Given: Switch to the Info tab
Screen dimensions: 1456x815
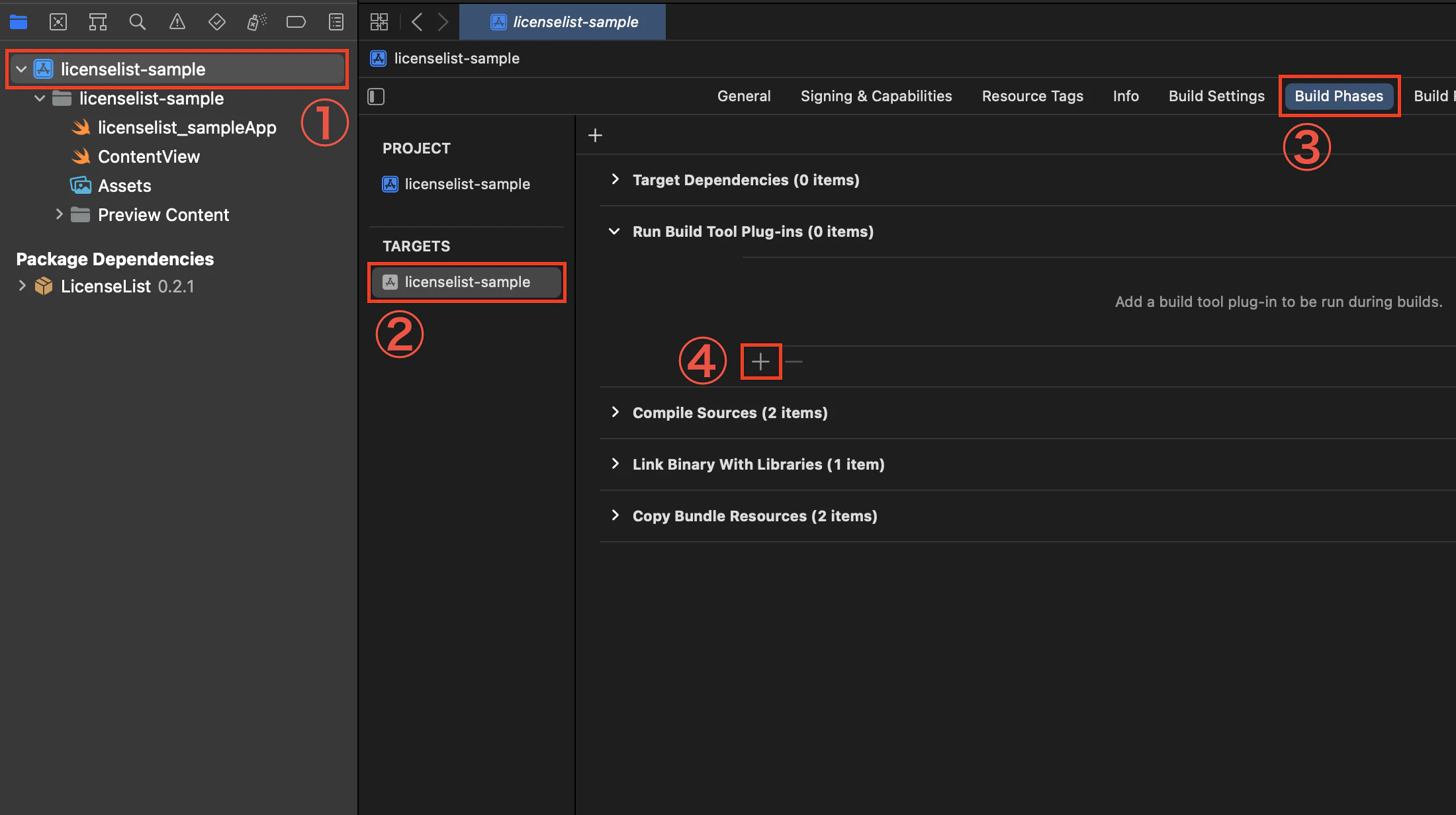Looking at the screenshot, I should (1126, 96).
